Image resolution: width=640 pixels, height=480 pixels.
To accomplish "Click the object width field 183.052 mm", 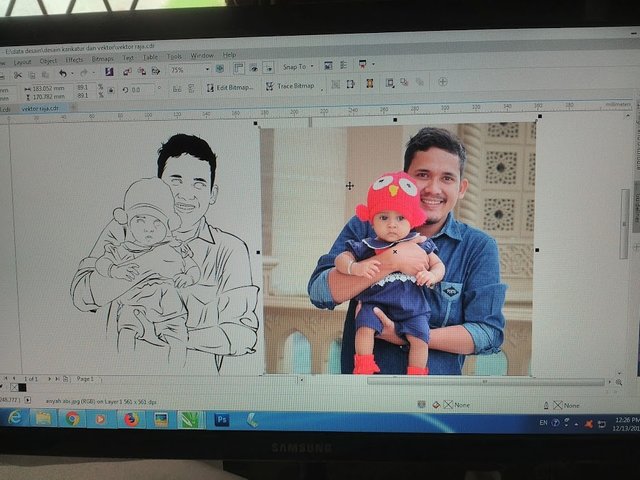I will click(x=49, y=89).
